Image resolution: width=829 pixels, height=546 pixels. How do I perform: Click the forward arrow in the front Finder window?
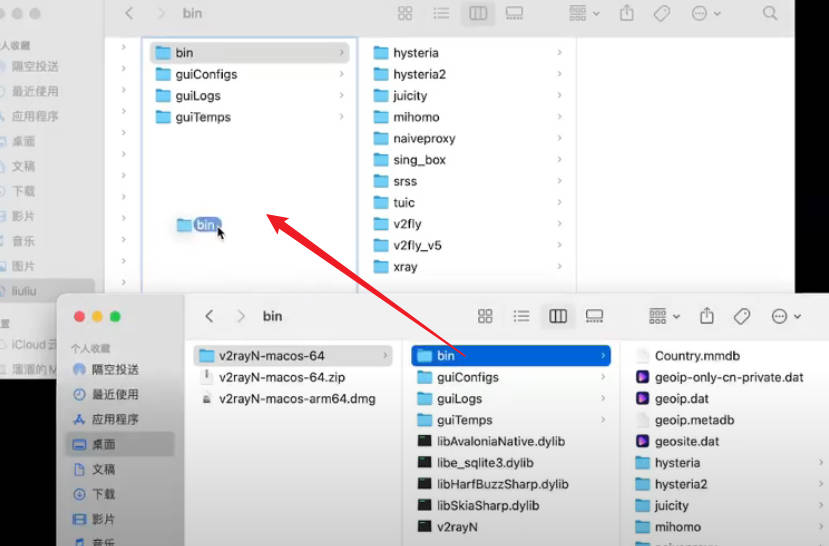241,316
